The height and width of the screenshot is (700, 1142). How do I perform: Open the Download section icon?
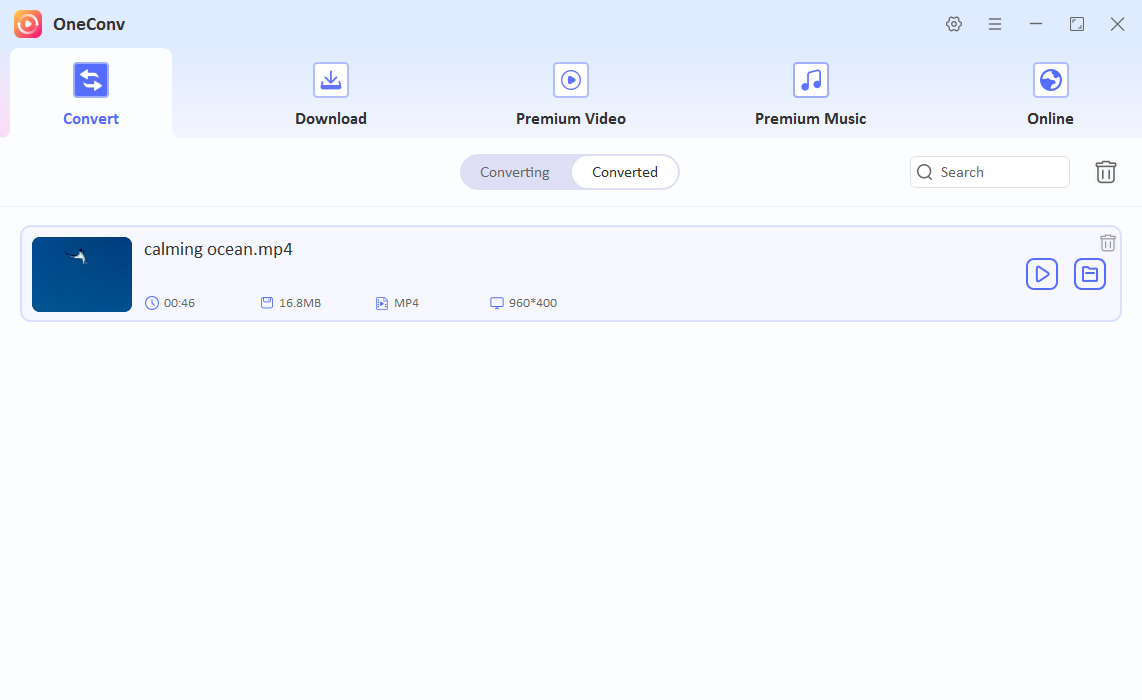331,79
